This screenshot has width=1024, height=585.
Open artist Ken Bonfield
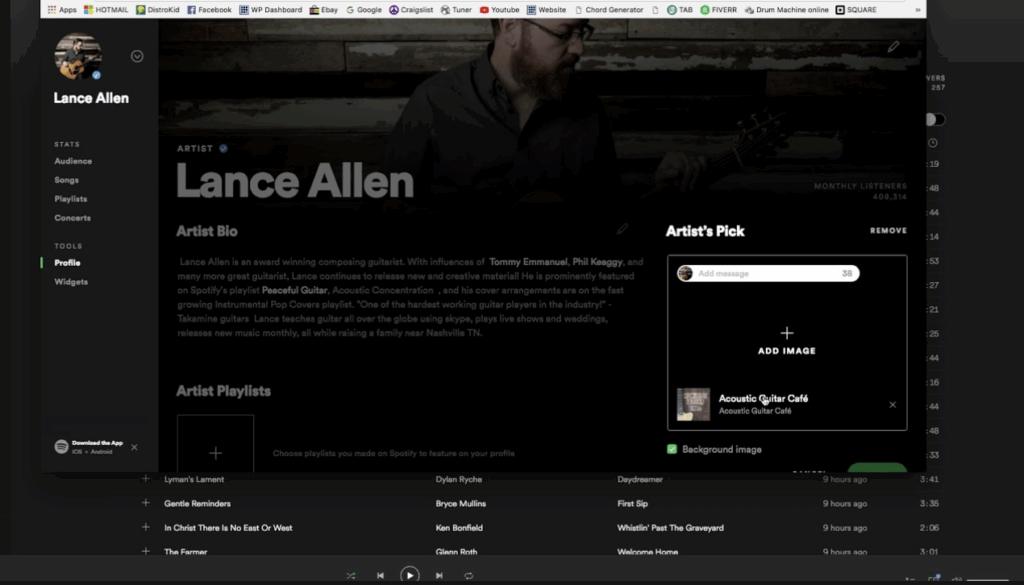click(458, 528)
